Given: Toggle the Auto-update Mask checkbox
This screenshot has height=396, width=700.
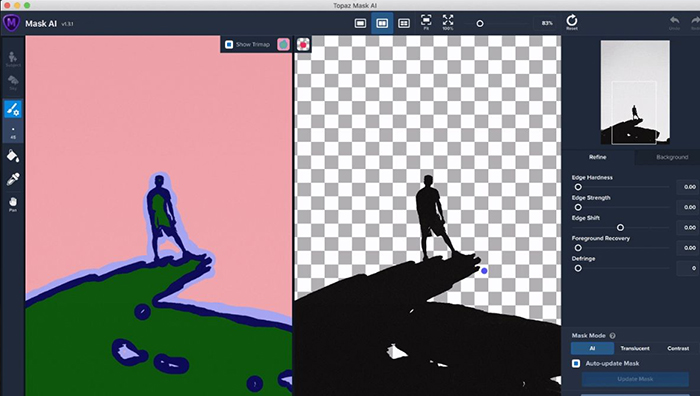Looking at the screenshot, I should [576, 363].
